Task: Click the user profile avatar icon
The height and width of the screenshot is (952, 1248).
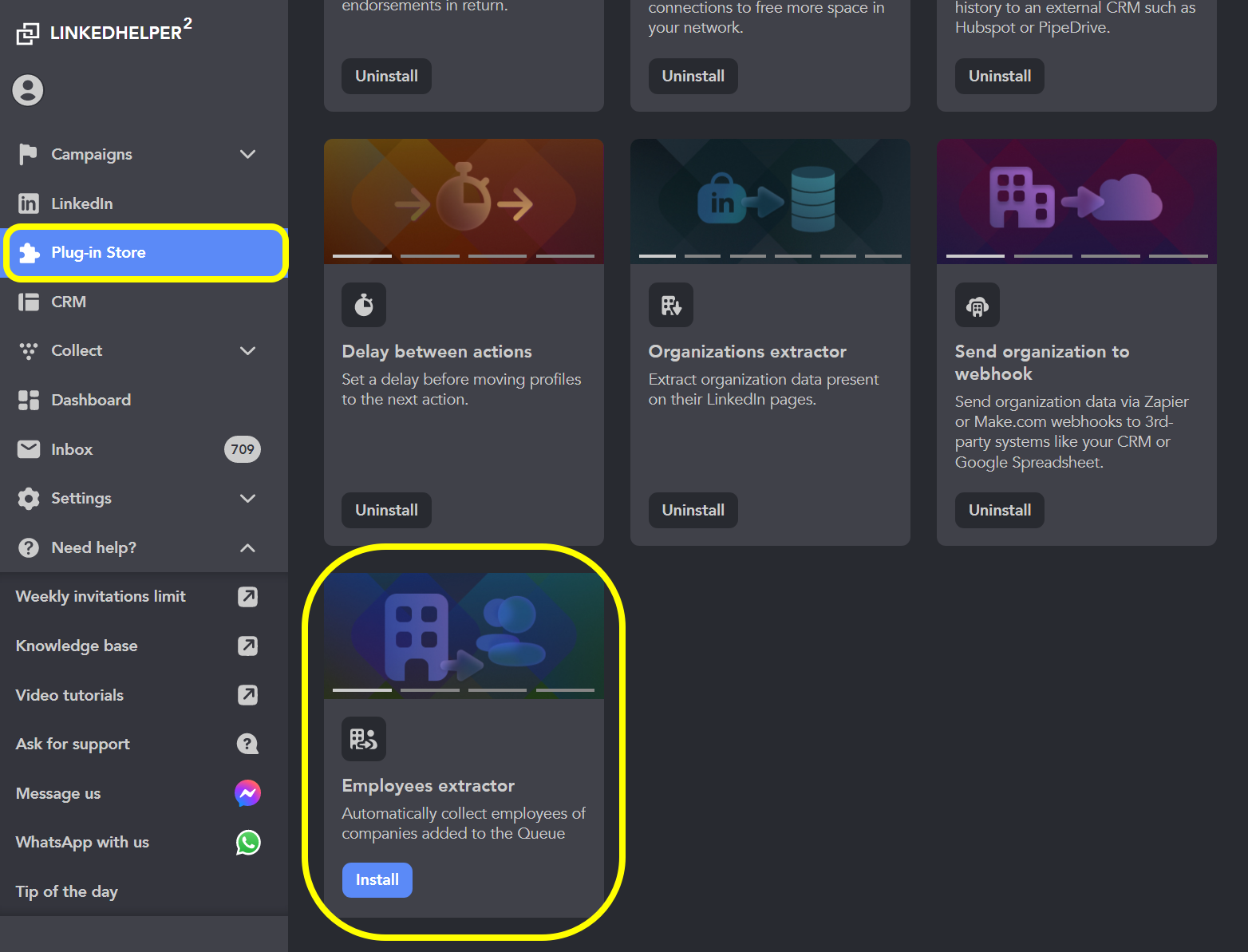Action: tap(28, 90)
